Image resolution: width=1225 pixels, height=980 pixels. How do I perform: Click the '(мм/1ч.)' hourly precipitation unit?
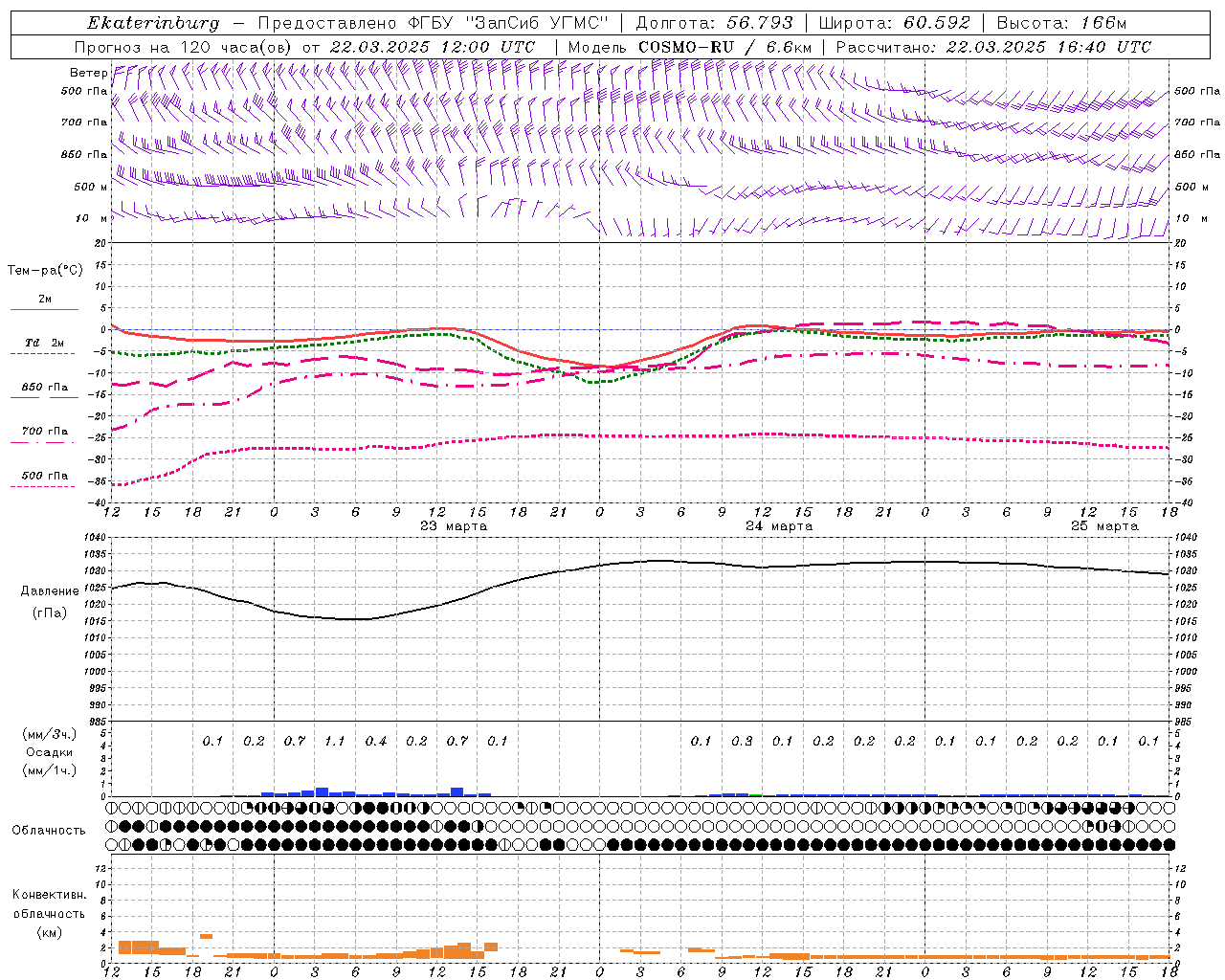coord(50,770)
